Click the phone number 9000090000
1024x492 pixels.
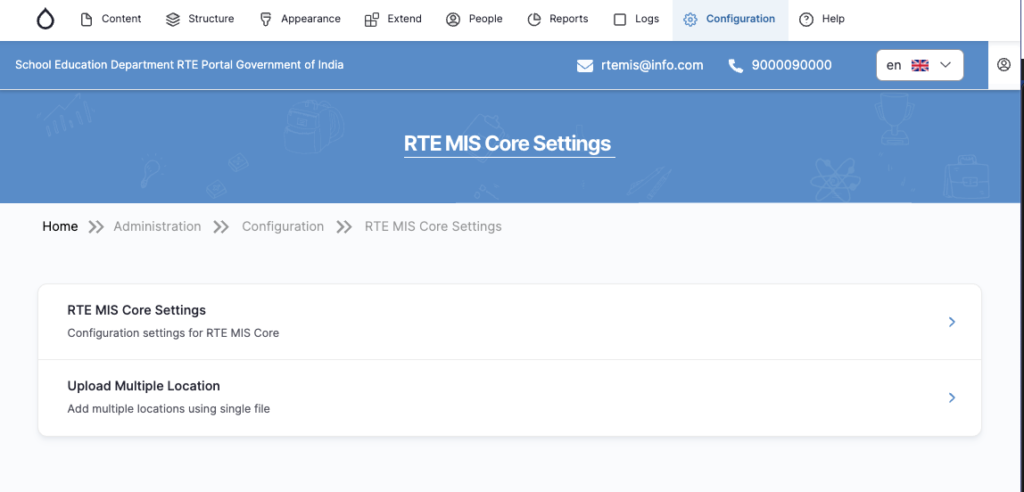791,65
